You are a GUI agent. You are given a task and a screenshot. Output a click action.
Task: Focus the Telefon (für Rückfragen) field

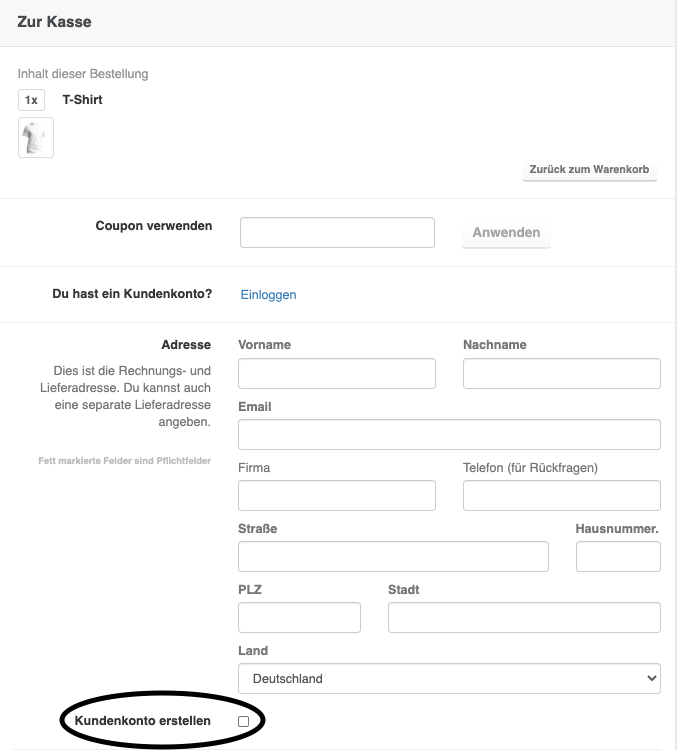click(x=562, y=496)
